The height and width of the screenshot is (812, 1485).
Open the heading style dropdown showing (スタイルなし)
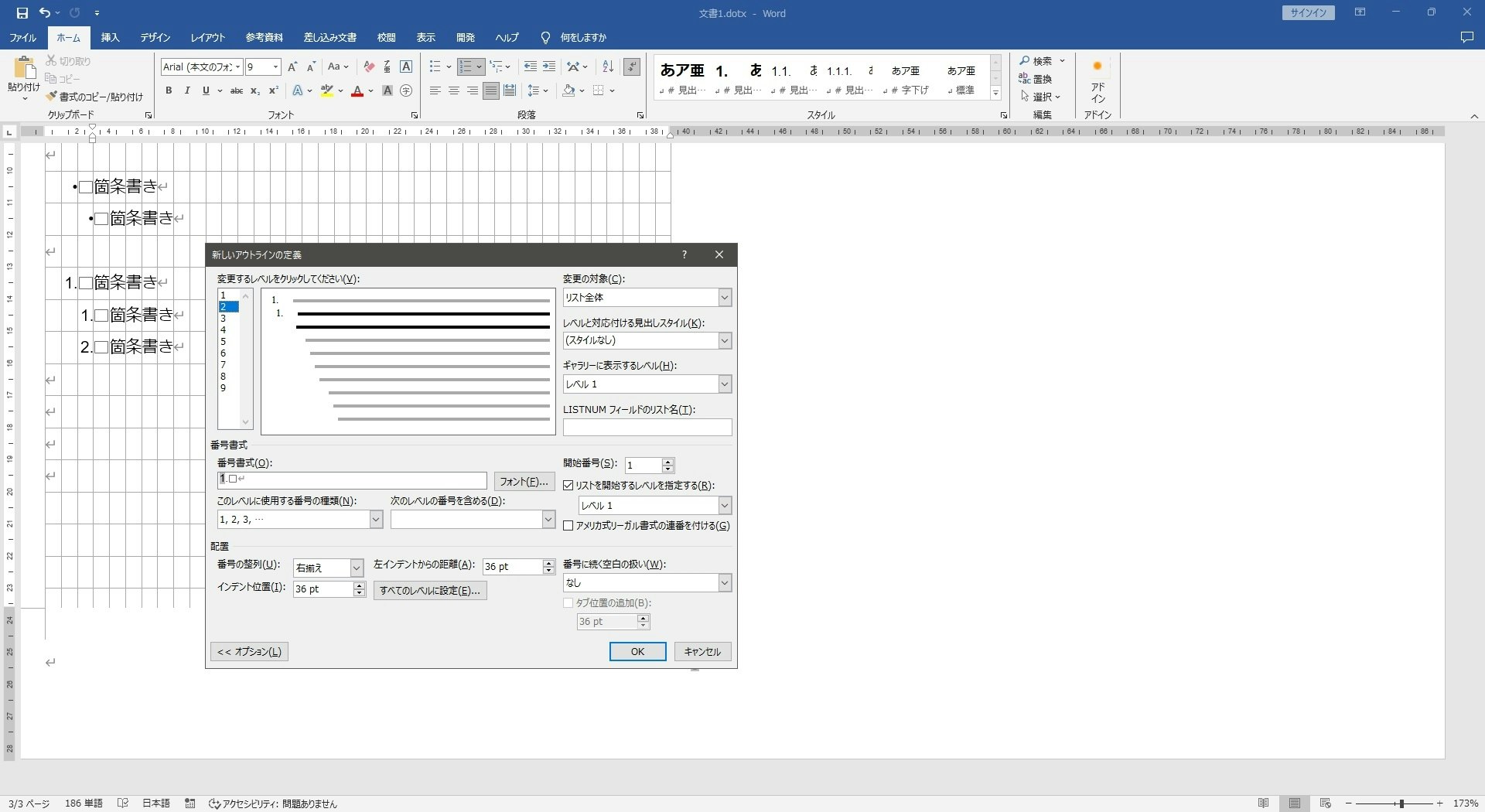(x=647, y=340)
